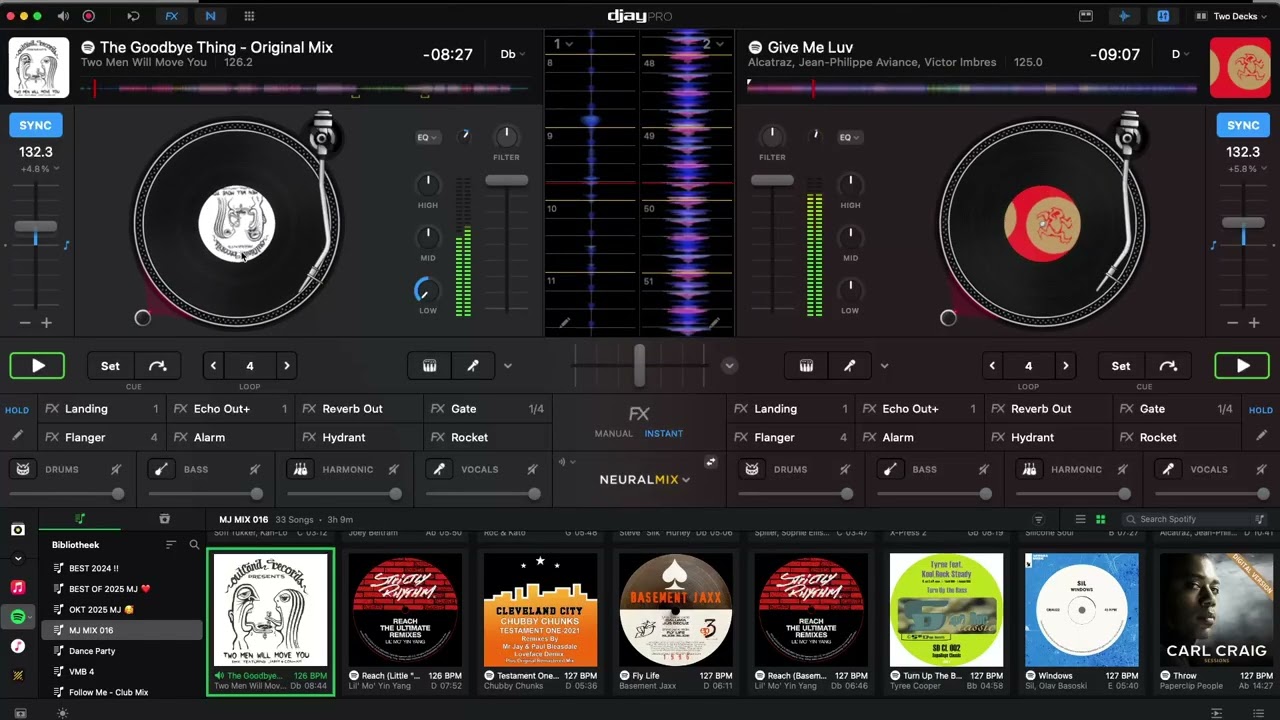Toggle HOLD for Give Me Luv deck FX
The width and height of the screenshot is (1280, 720).
pyautogui.click(x=1261, y=410)
